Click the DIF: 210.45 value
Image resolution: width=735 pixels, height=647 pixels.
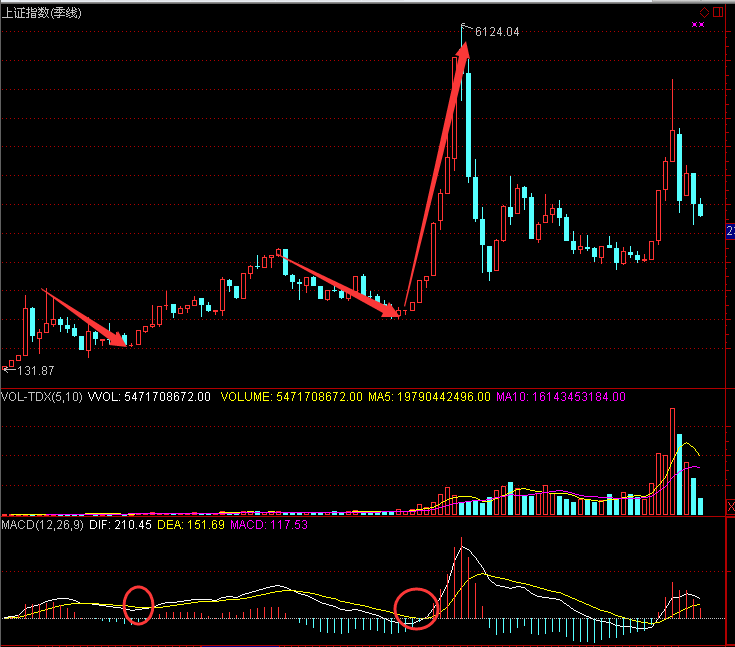[120, 525]
